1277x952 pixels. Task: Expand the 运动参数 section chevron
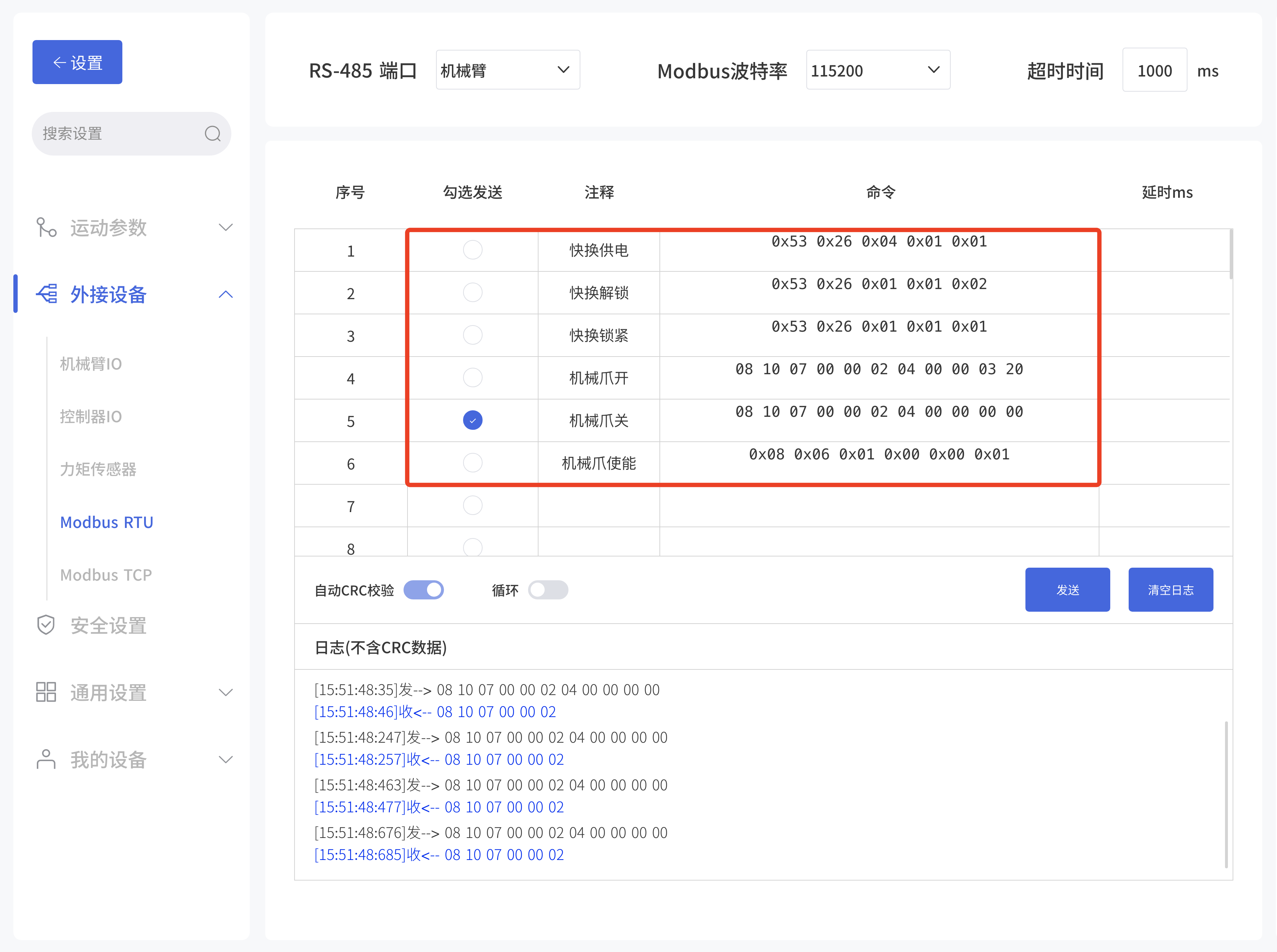coord(226,227)
